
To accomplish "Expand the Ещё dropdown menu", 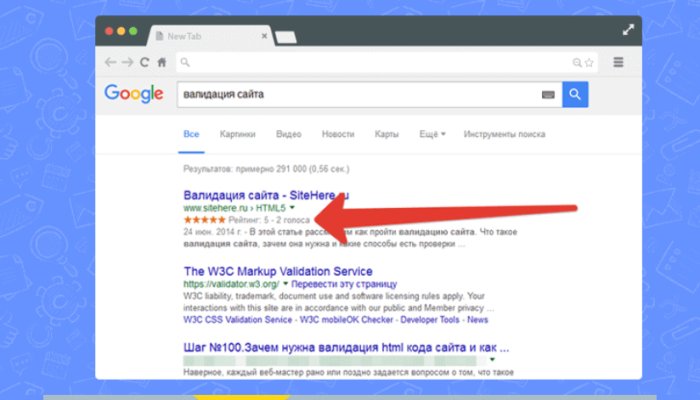I will (x=432, y=134).
